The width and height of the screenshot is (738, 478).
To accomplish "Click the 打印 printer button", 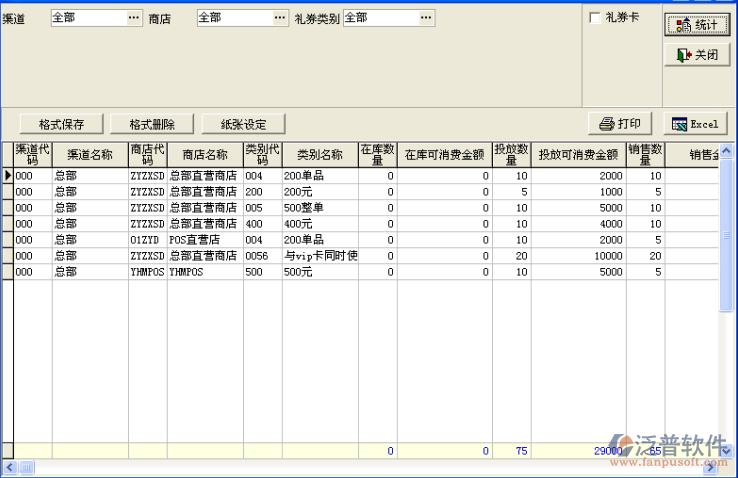I will pos(620,124).
